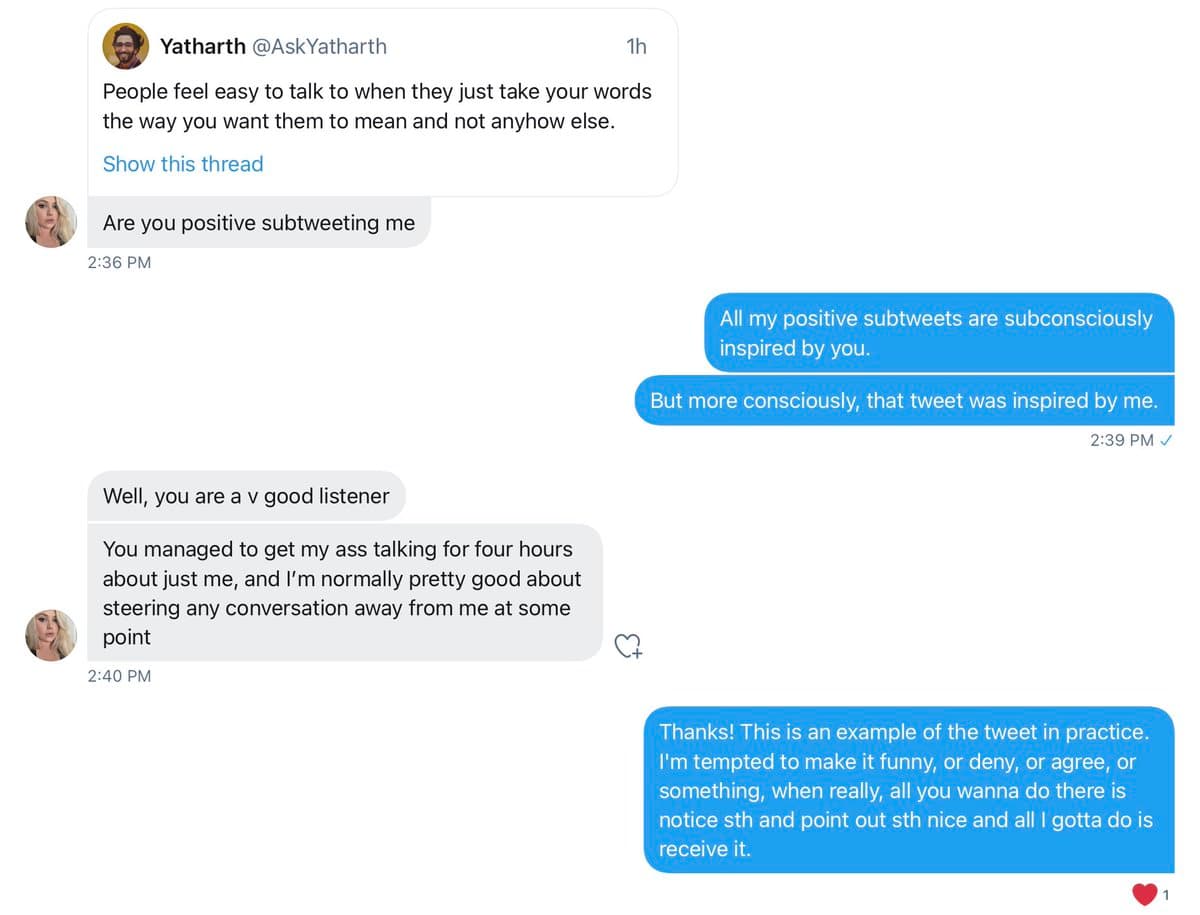1200x915 pixels.
Task: Select the 'Thanks! This is an example' message
Action: coord(908,790)
